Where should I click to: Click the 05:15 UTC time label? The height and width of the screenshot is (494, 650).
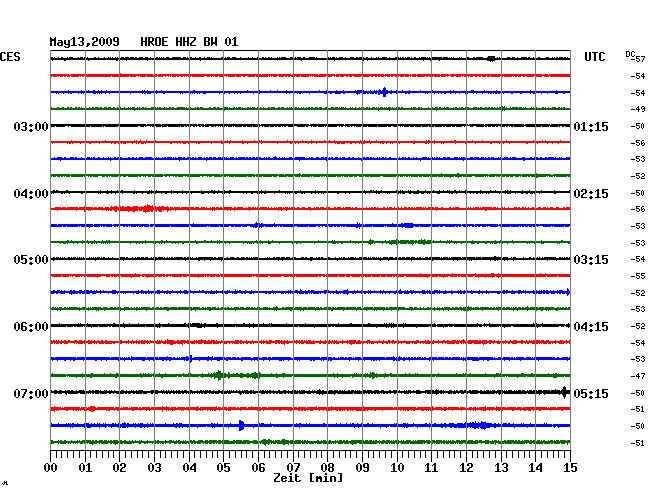point(591,393)
